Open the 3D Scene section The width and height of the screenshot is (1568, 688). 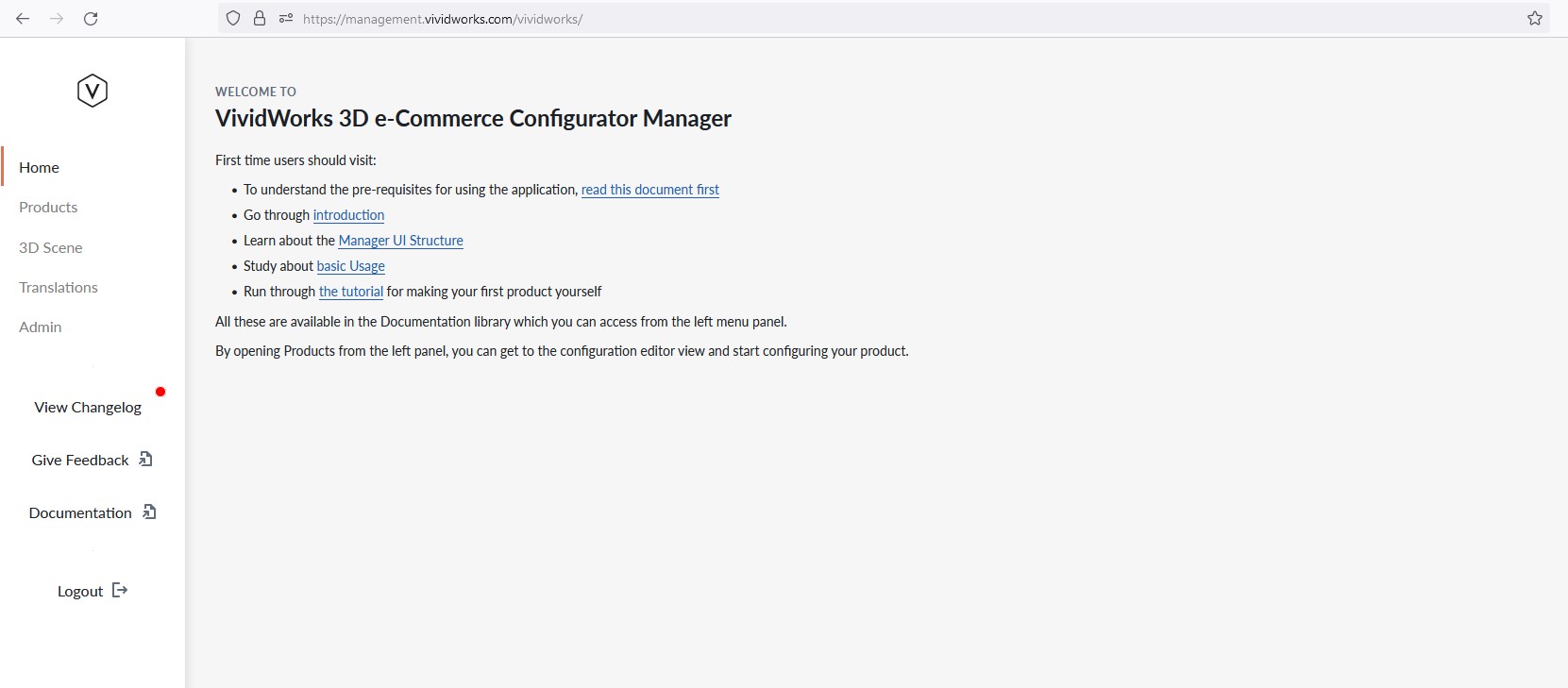pyautogui.click(x=51, y=247)
